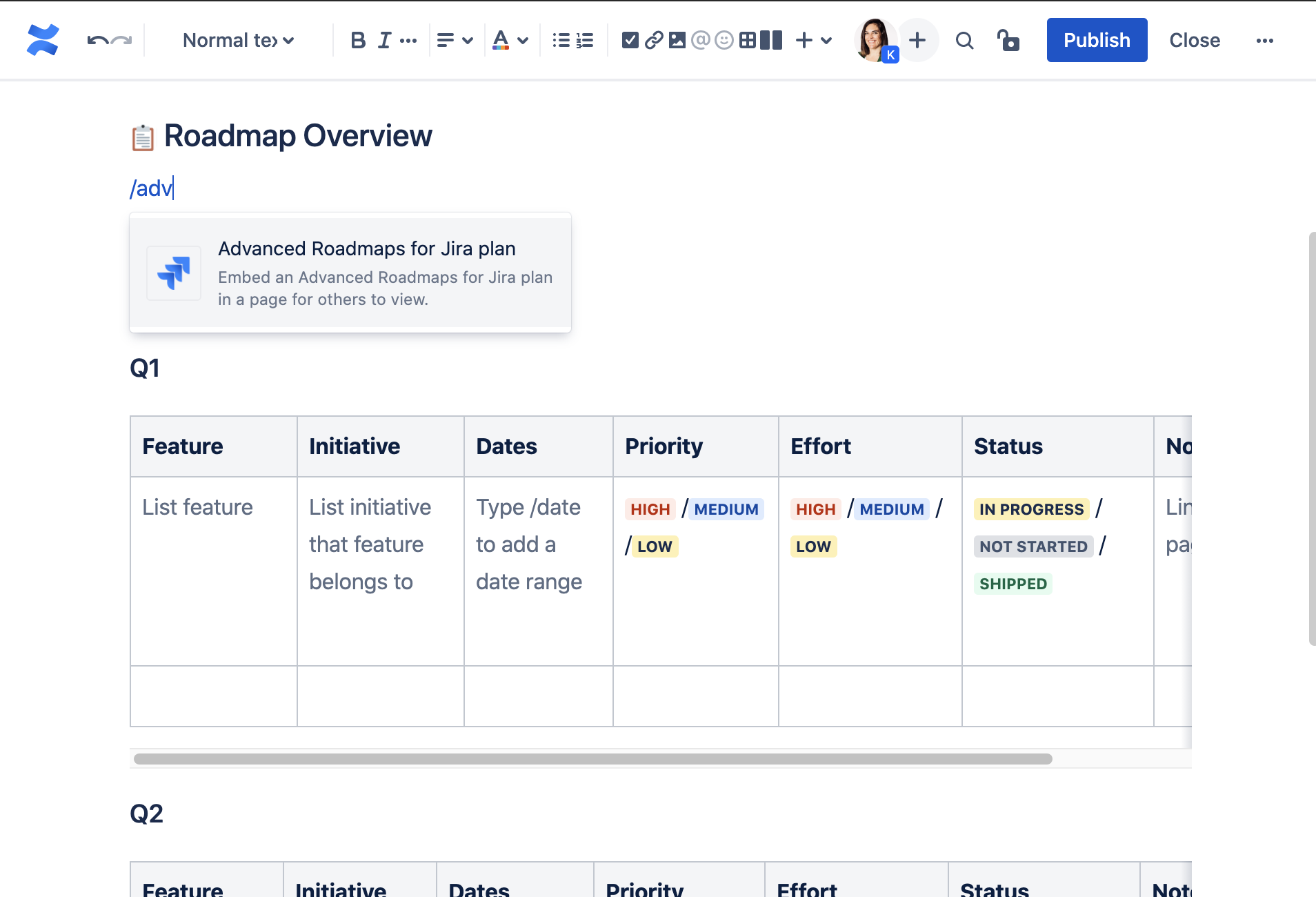Open the Normal text style dropdown

pyautogui.click(x=238, y=40)
